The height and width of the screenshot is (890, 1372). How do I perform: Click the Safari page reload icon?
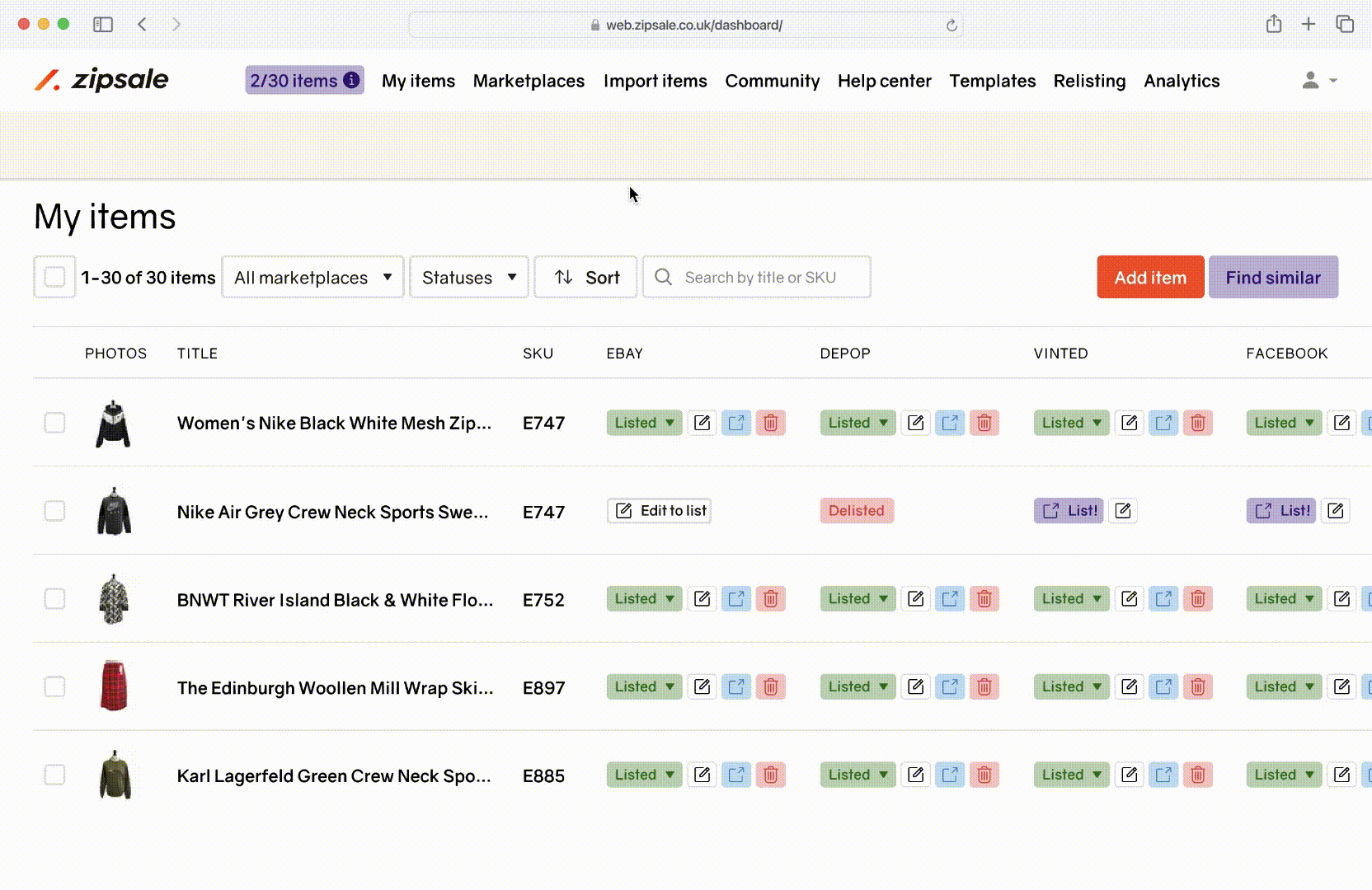click(951, 26)
